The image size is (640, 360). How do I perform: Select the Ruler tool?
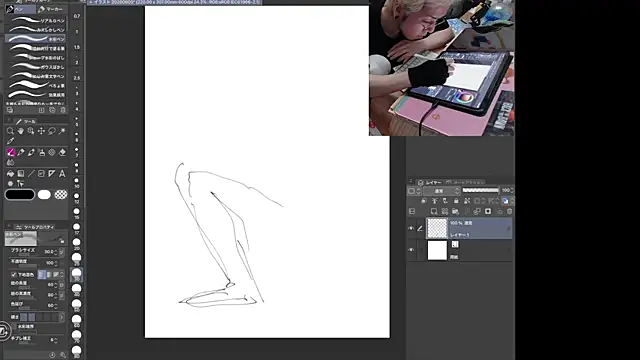click(52, 173)
